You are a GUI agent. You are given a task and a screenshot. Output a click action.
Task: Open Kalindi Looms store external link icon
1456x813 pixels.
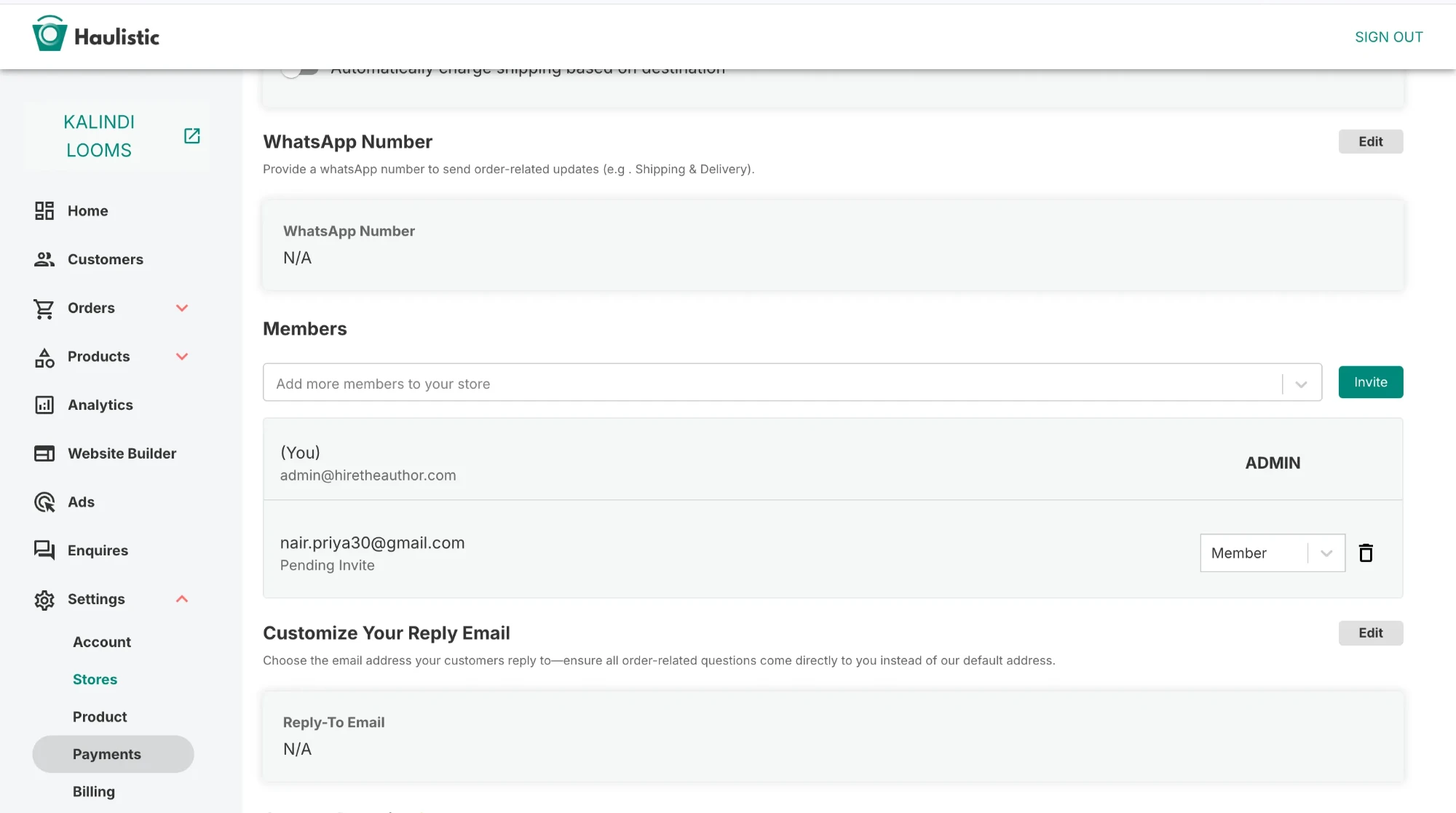[x=191, y=136]
